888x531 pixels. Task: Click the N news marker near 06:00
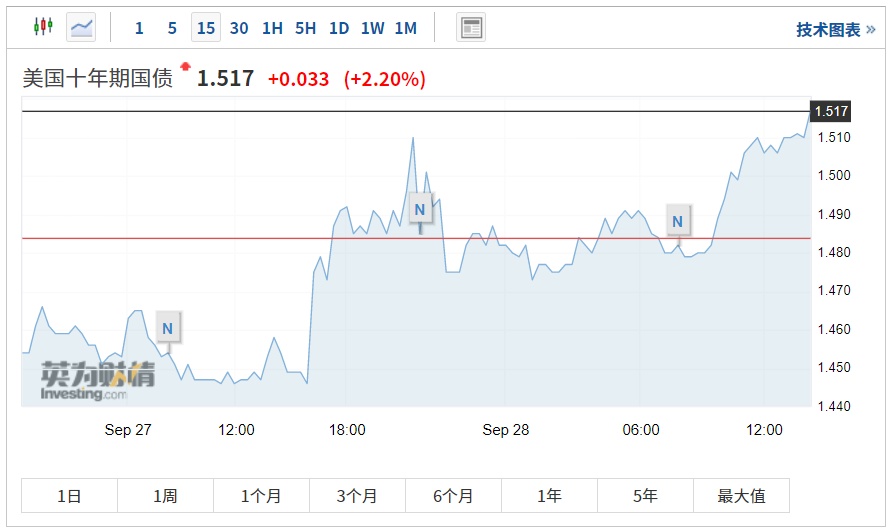coord(678,221)
